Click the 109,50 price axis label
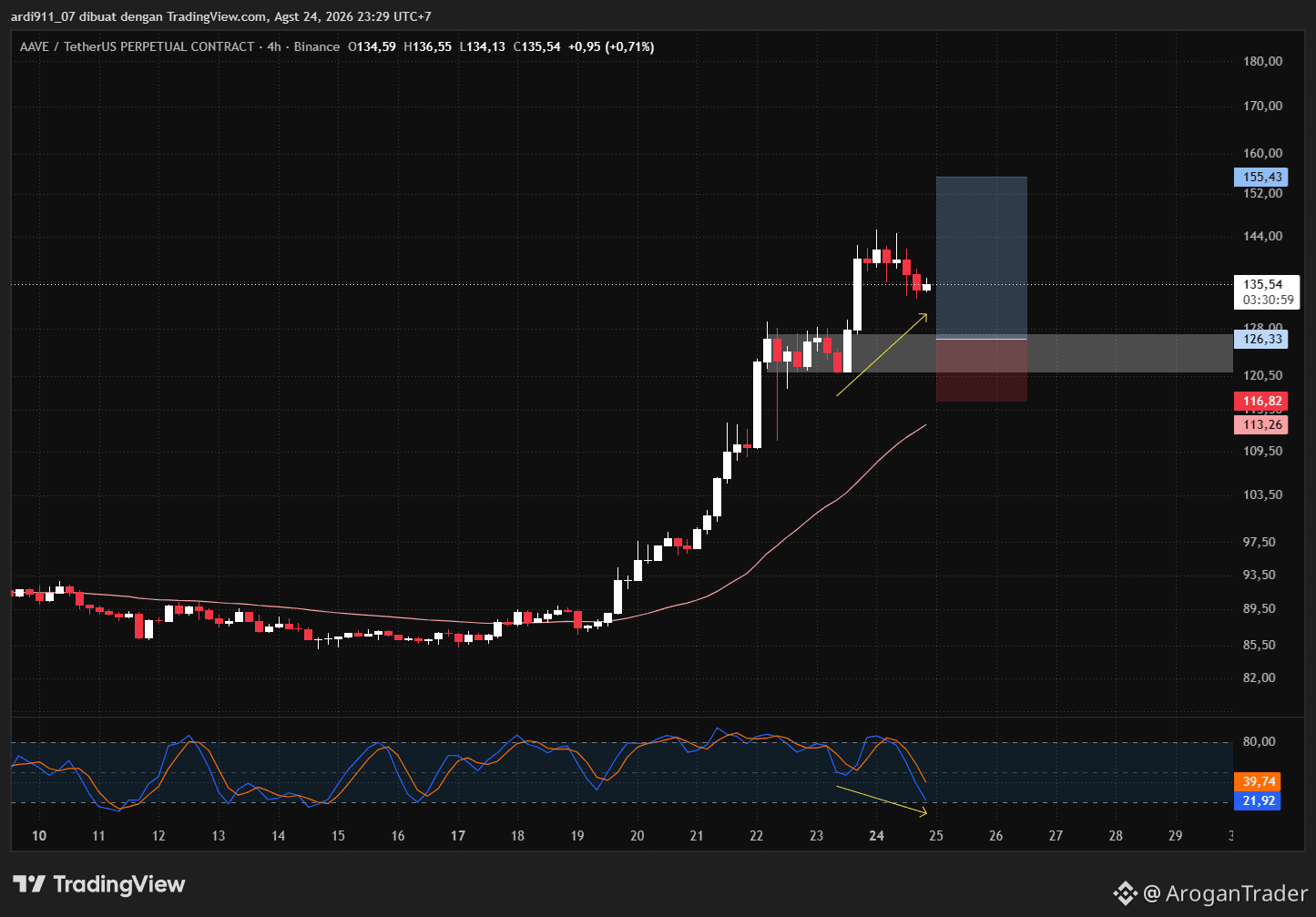1316x917 pixels. point(1262,452)
